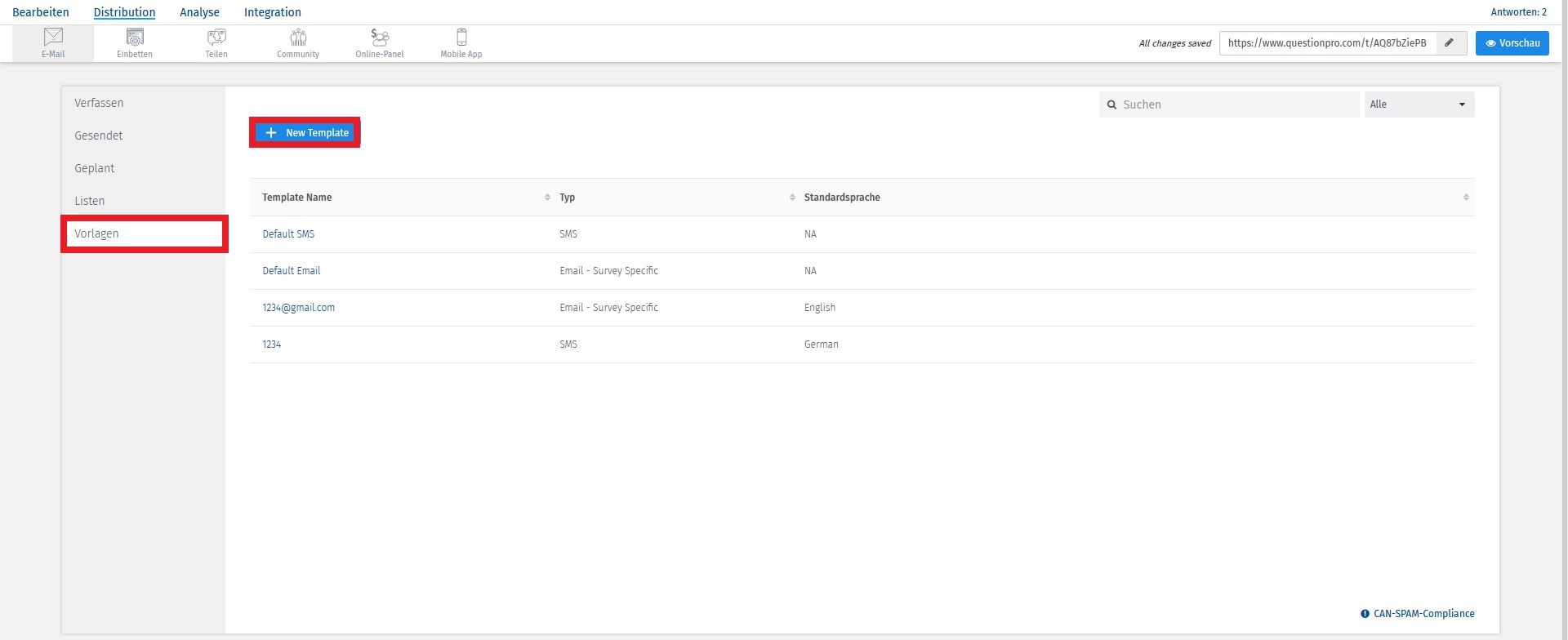Sort by Template Name column arrows
The image size is (1568, 640).
click(x=547, y=198)
